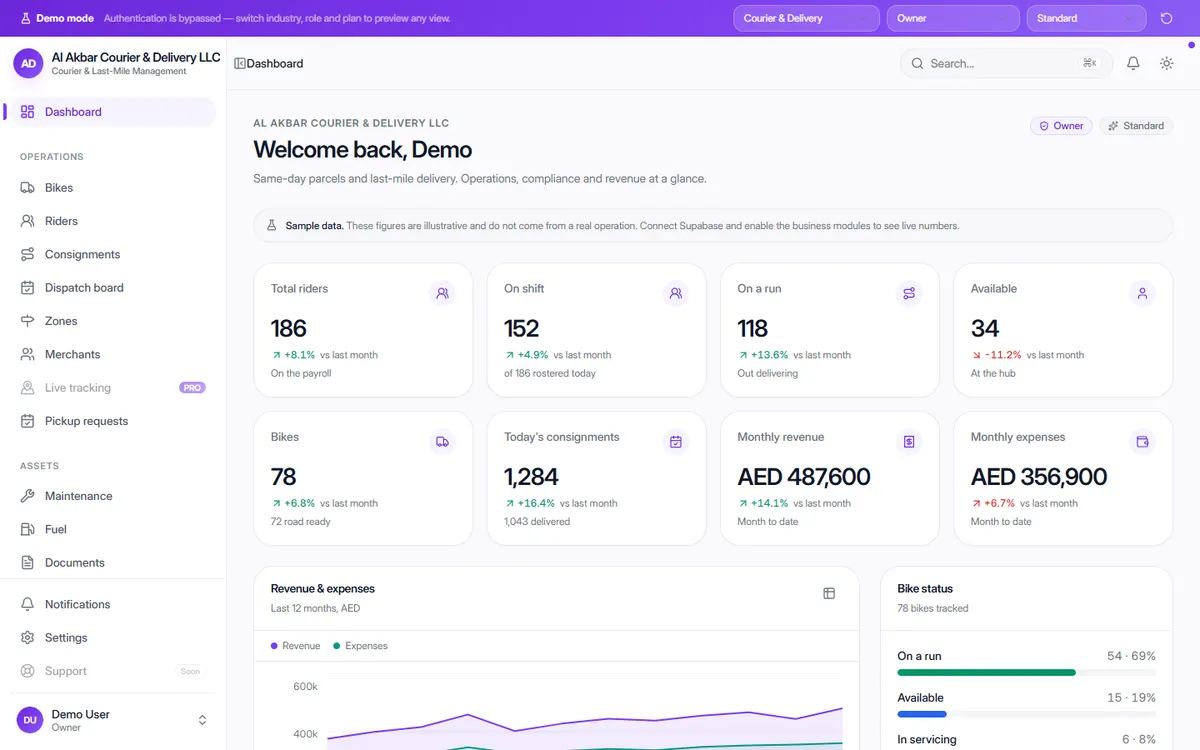Click the Available blue progress bar
Viewport: 1200px width, 750px height.
tap(922, 714)
